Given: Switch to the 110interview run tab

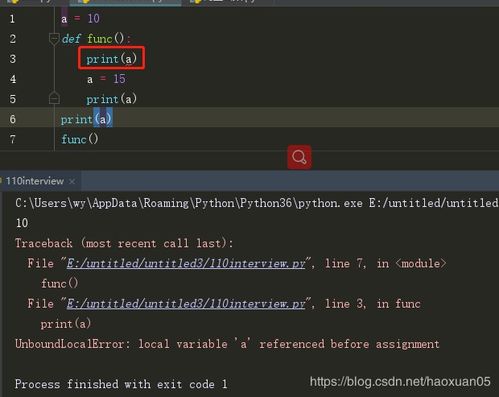Looking at the screenshot, I should pos(35,181).
